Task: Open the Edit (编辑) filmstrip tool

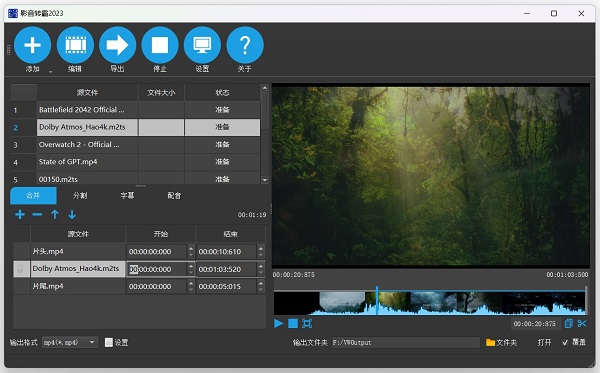Action: [x=75, y=45]
